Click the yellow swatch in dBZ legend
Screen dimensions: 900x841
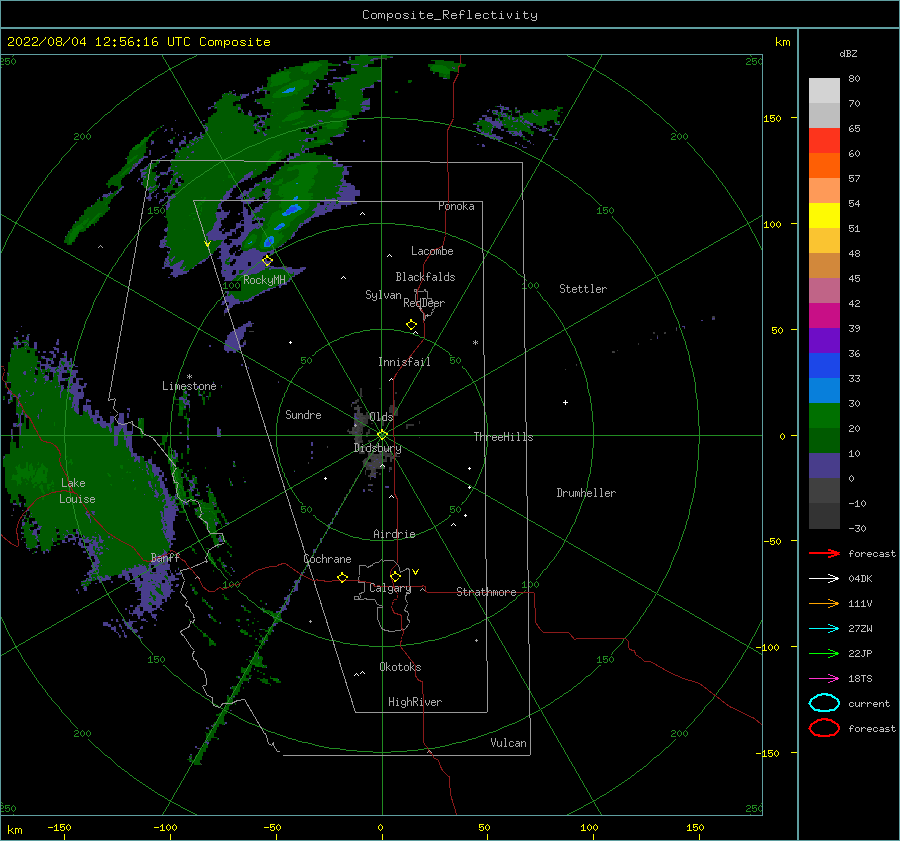[x=824, y=215]
